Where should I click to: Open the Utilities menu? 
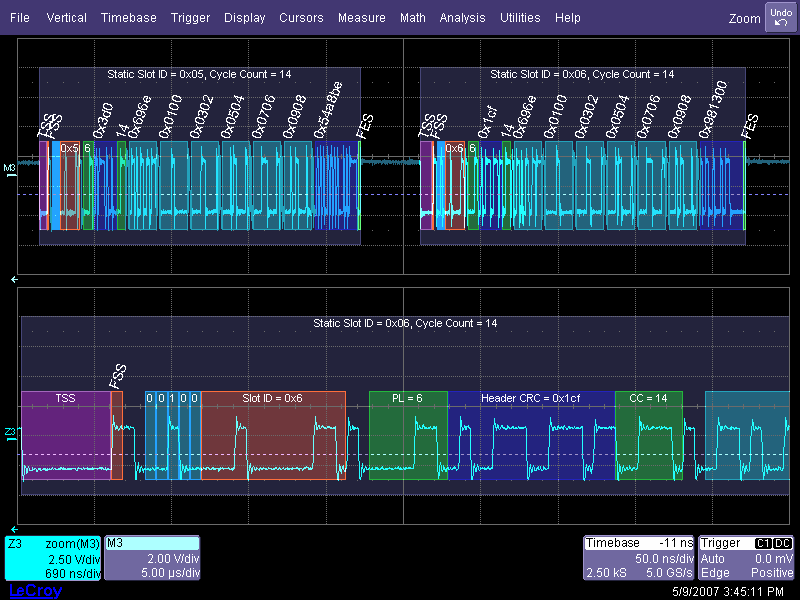tap(520, 18)
